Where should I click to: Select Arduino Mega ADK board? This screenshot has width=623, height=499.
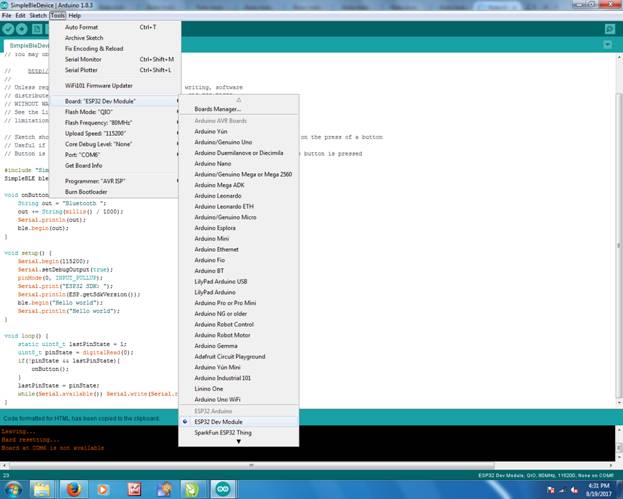coord(238,185)
